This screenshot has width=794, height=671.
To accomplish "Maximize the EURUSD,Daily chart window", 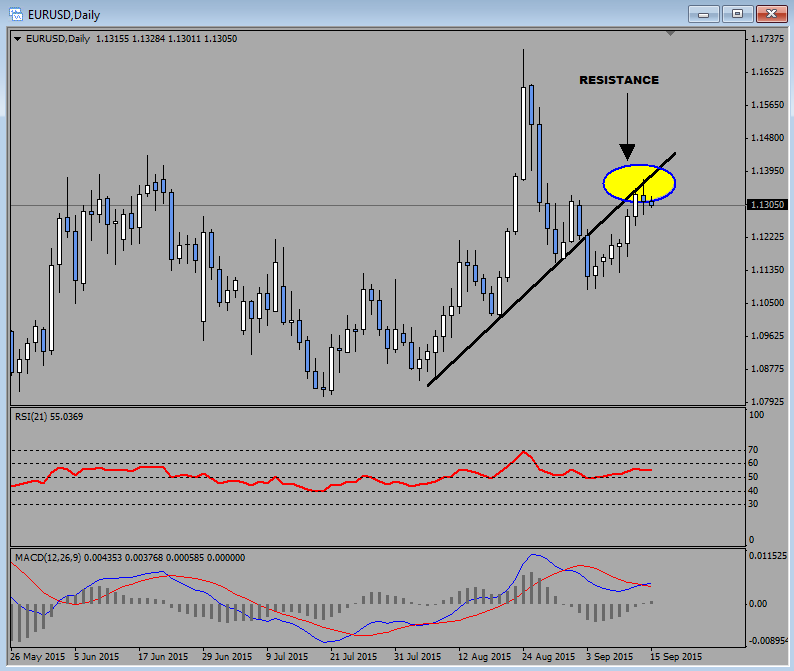I will 737,14.
